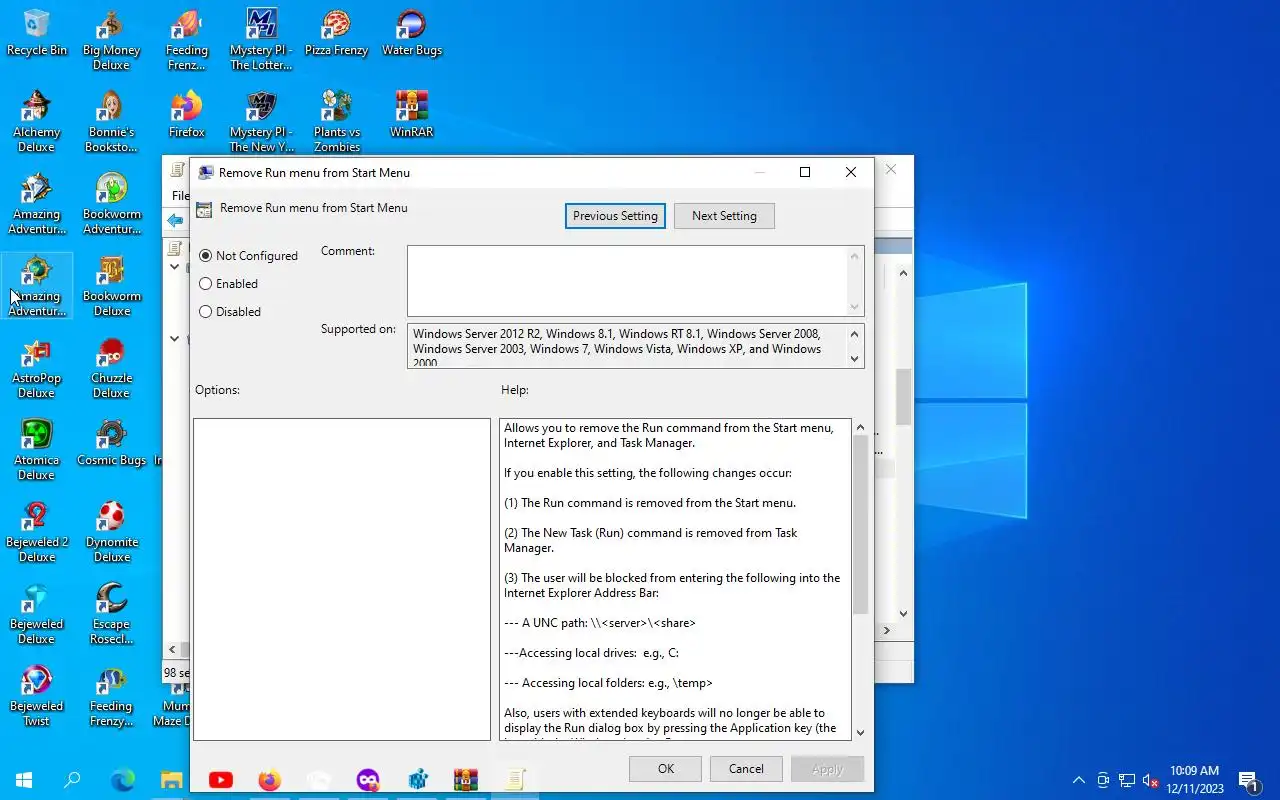
Task: Click the Supported on box up arrow
Action: pyautogui.click(x=855, y=334)
